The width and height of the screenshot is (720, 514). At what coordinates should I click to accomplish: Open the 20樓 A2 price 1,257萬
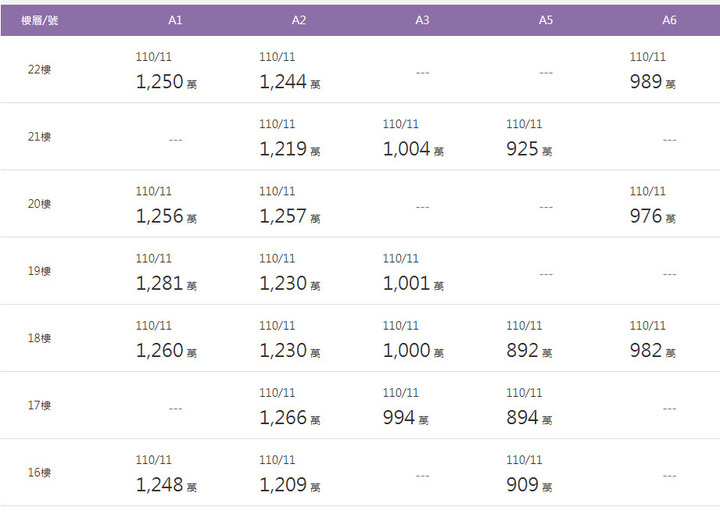click(290, 216)
